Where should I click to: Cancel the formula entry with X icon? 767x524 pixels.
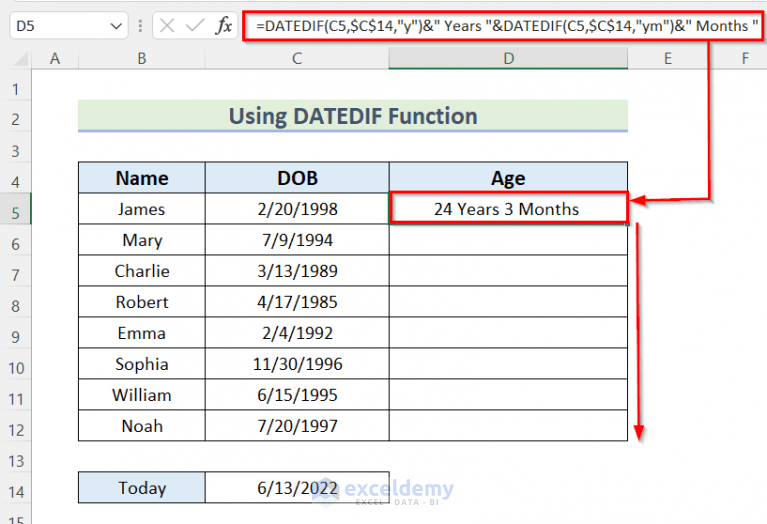point(167,25)
